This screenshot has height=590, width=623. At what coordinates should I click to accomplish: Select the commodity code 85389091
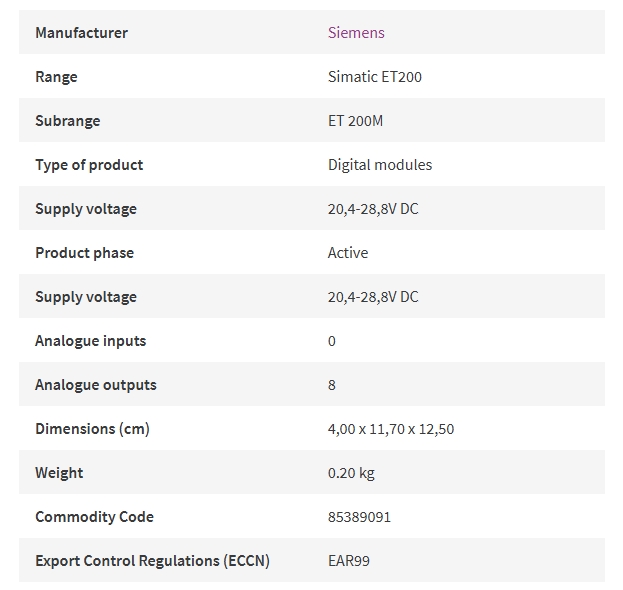(x=359, y=517)
